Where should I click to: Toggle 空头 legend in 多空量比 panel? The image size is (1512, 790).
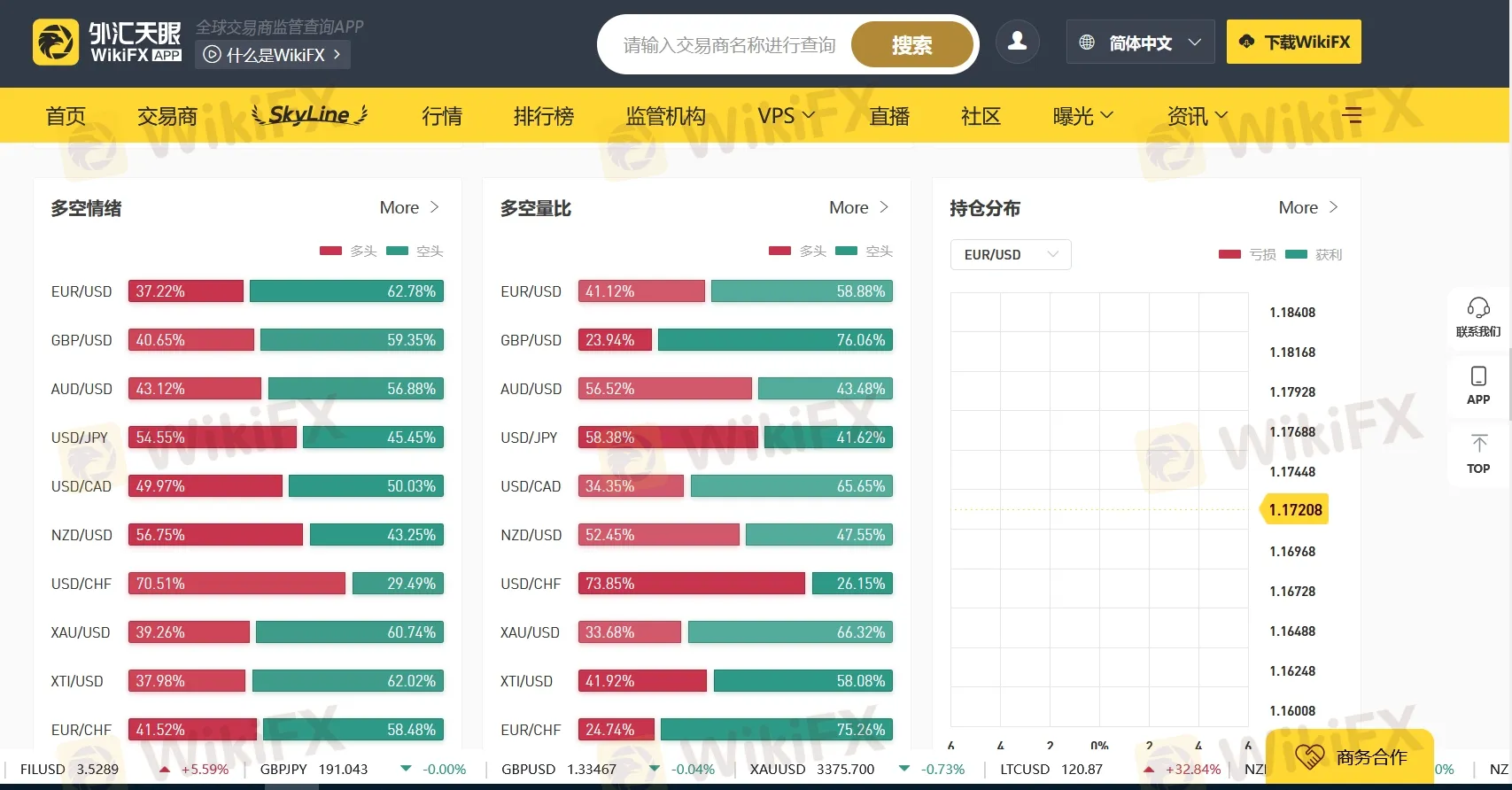[864, 252]
